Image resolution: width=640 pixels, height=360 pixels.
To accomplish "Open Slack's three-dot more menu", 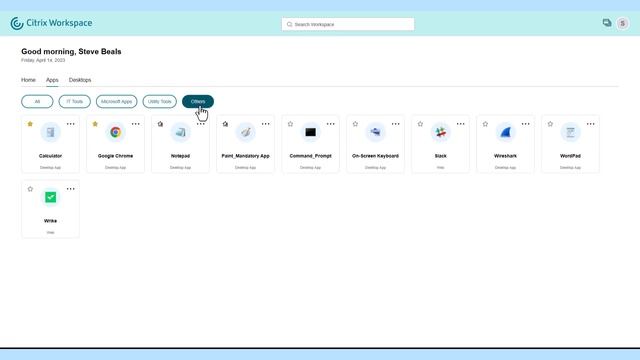I will point(460,124).
